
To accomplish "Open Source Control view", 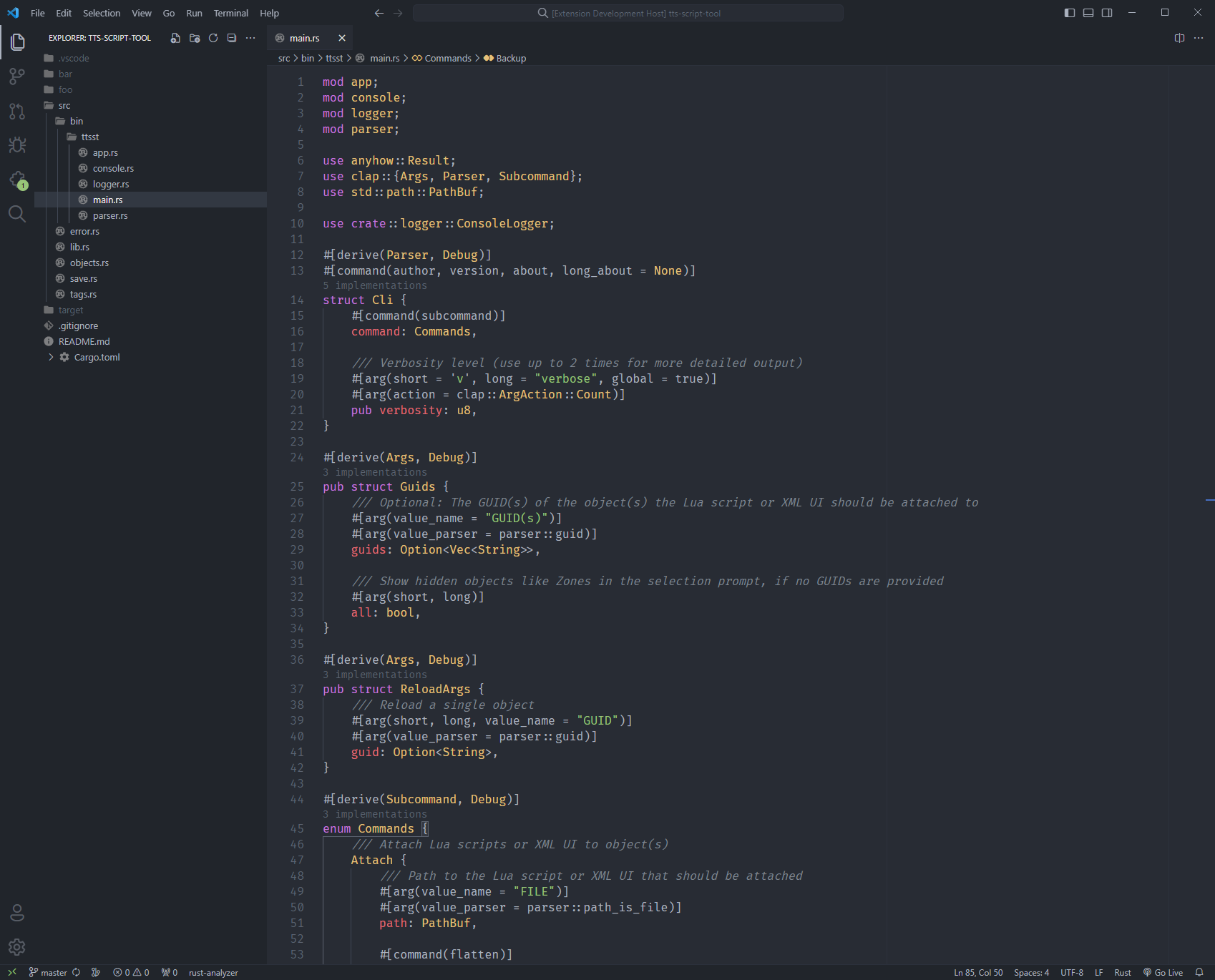I will click(17, 77).
